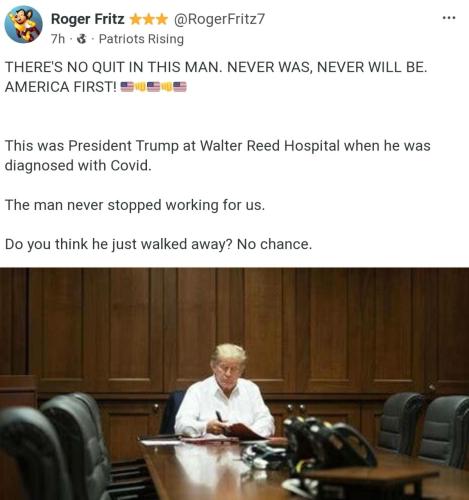Click the "THERE'S NO QUIT IN THIS MAN" line
469x500 pixels.
tap(216, 67)
